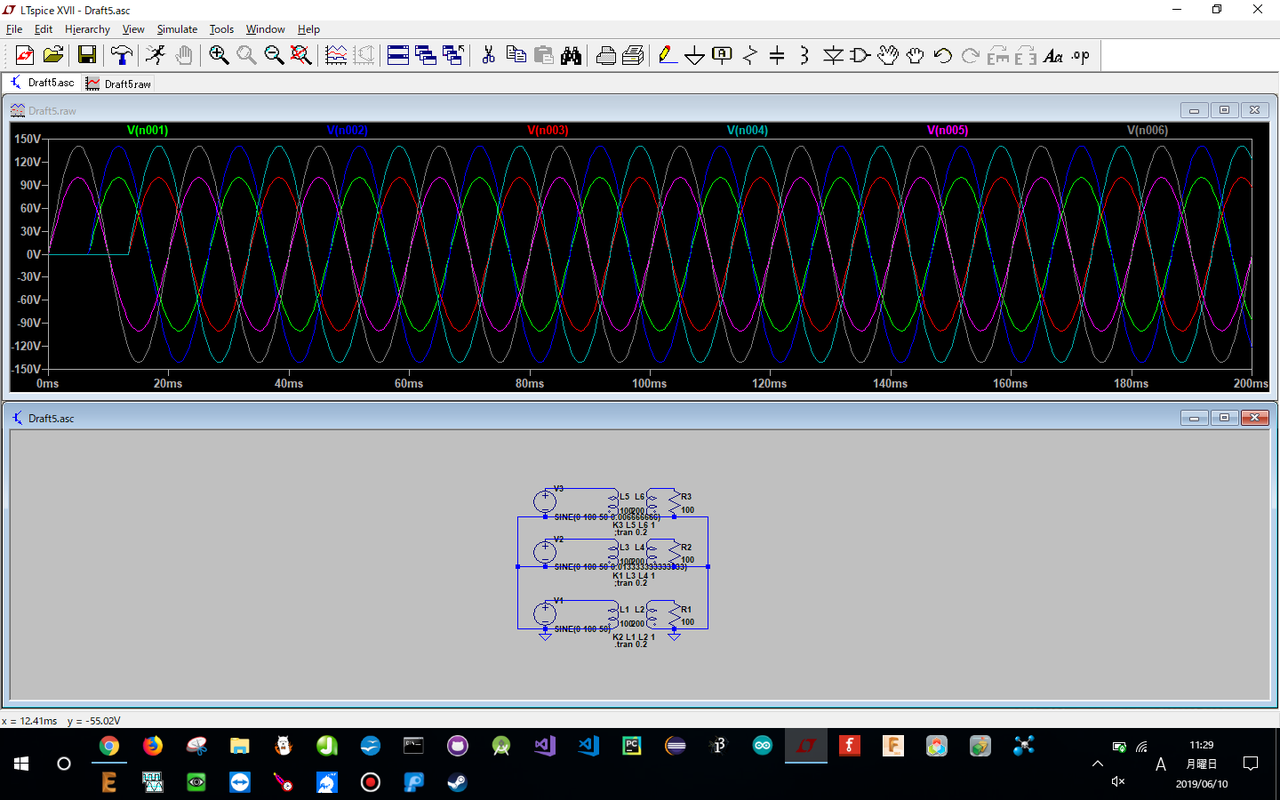
Task: Select the Diode component tool
Action: tap(833, 55)
